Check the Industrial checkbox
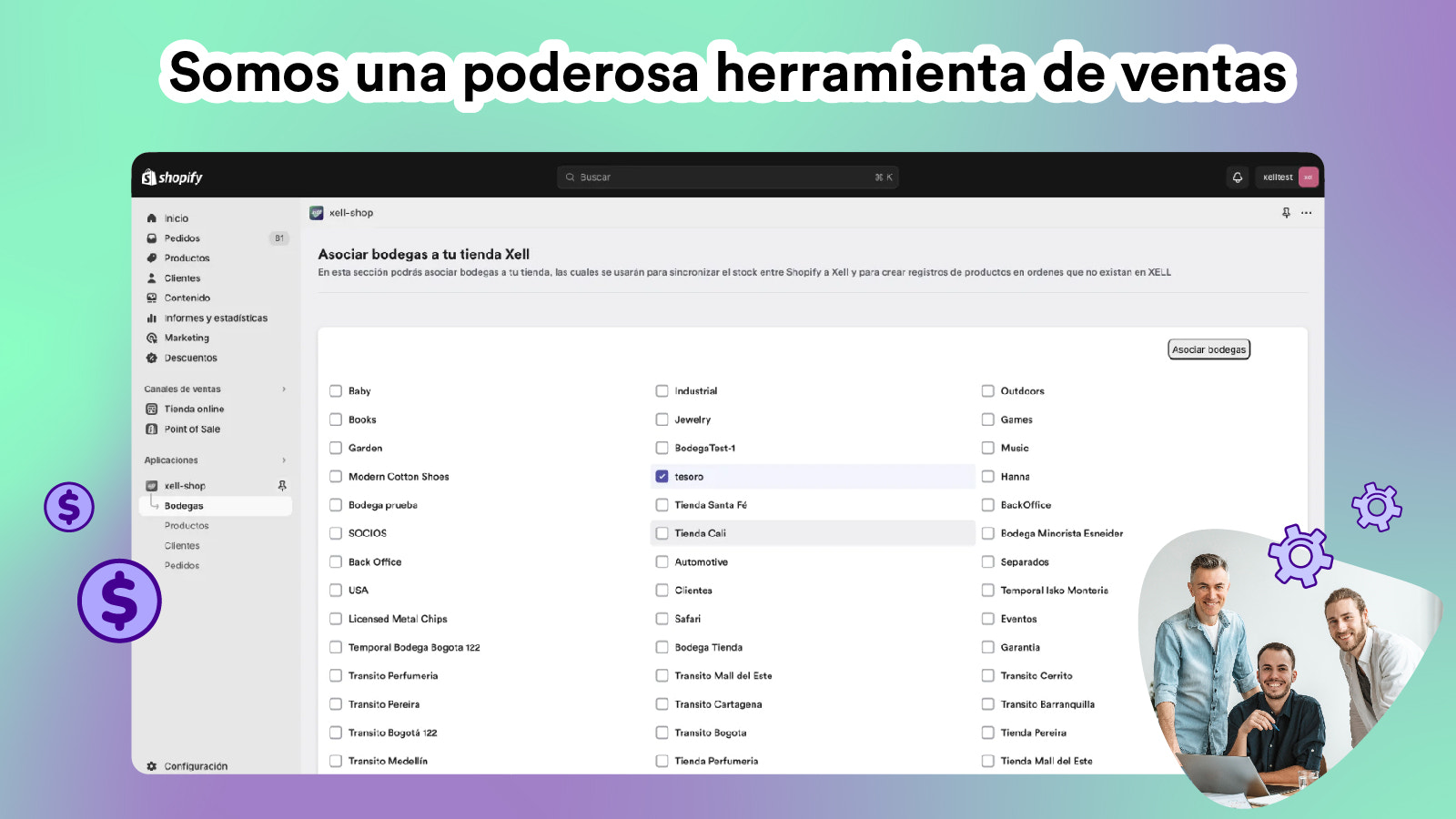 pyautogui.click(x=662, y=391)
